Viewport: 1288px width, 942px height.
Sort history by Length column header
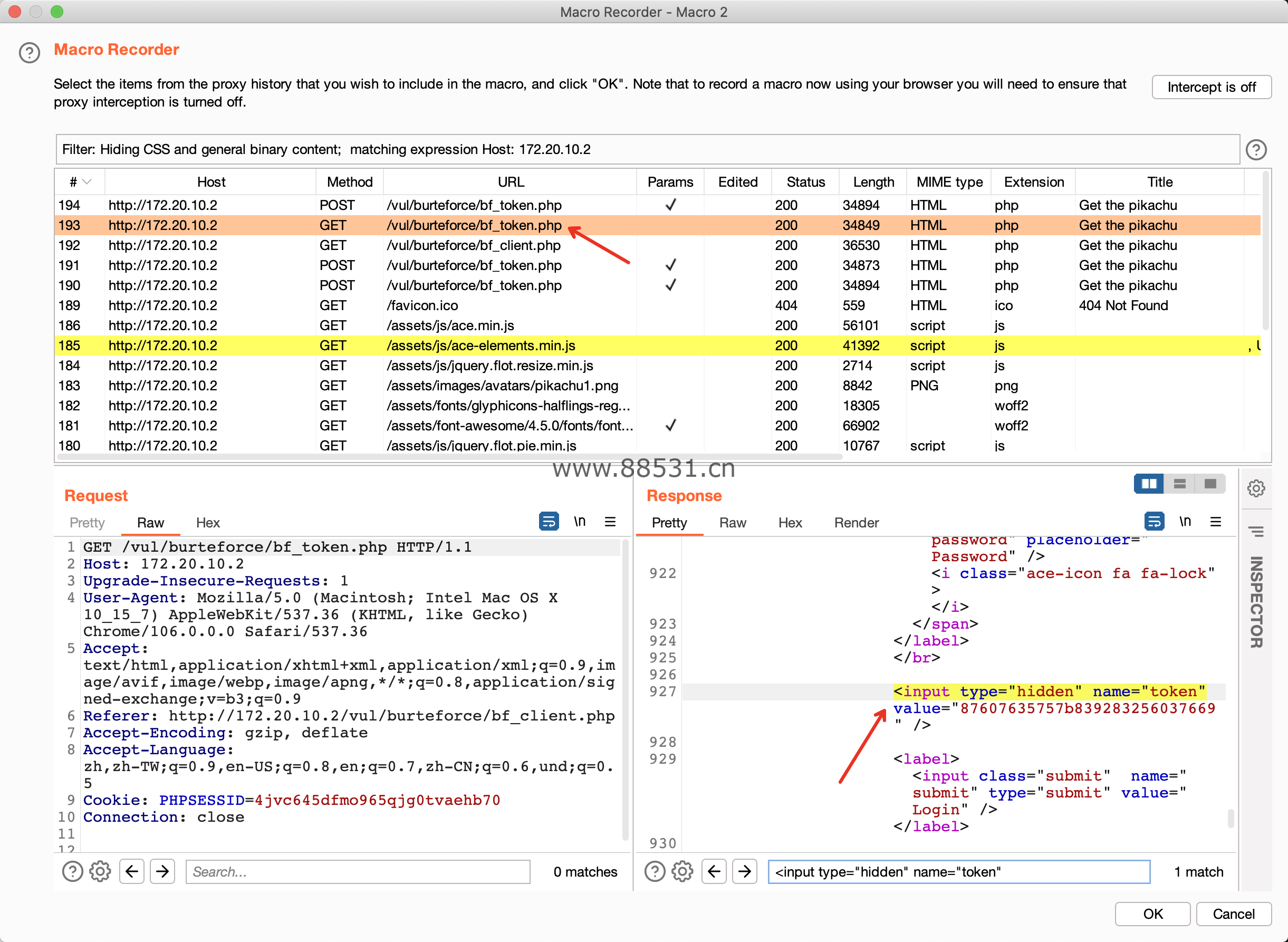point(873,182)
